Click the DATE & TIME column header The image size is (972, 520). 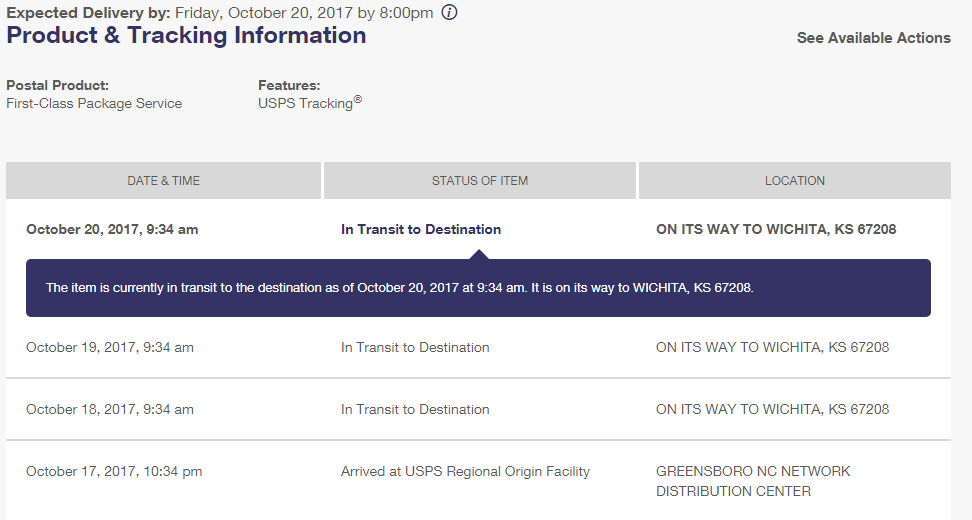(163, 181)
